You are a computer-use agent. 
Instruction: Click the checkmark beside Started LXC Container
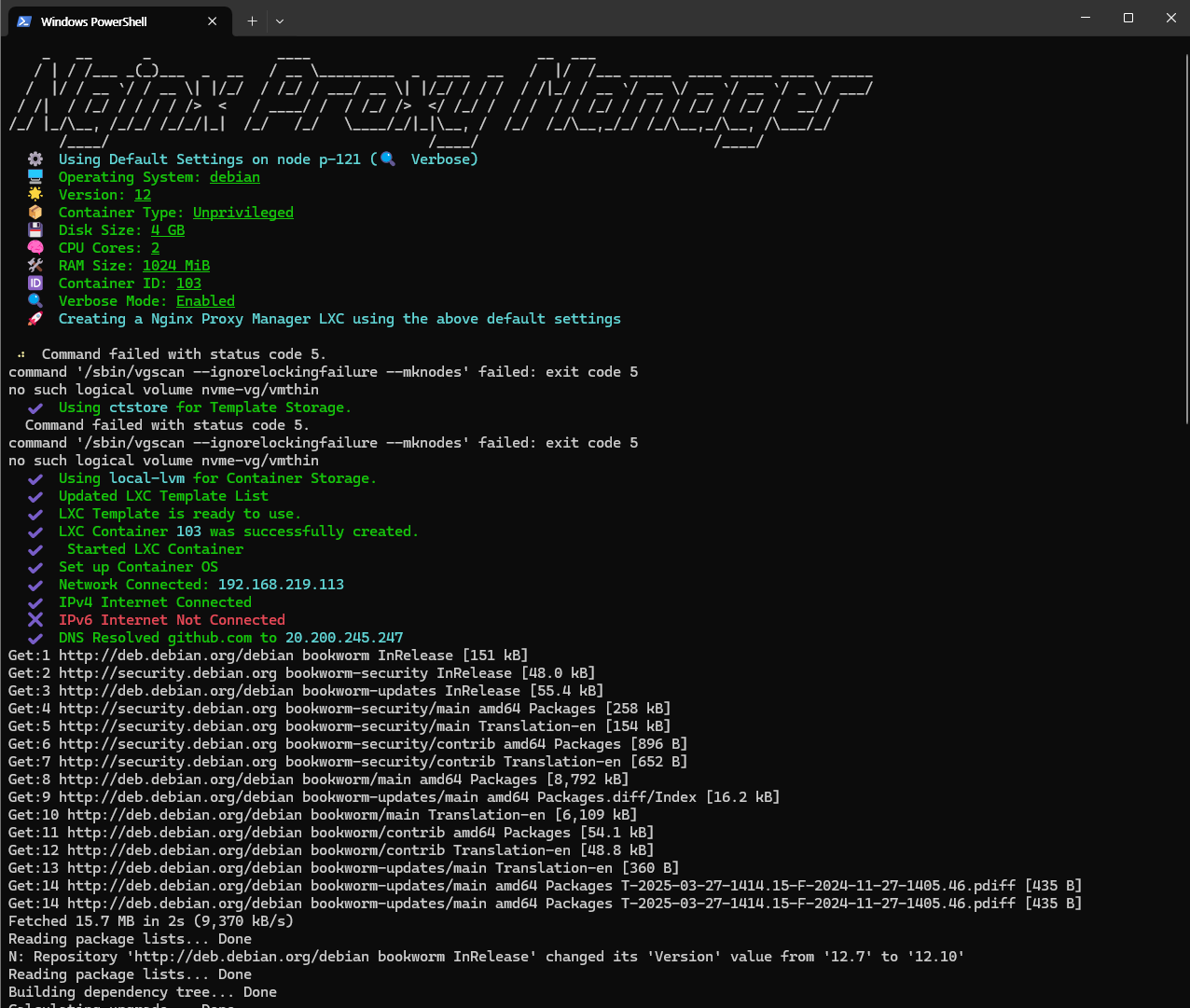pyautogui.click(x=35, y=549)
